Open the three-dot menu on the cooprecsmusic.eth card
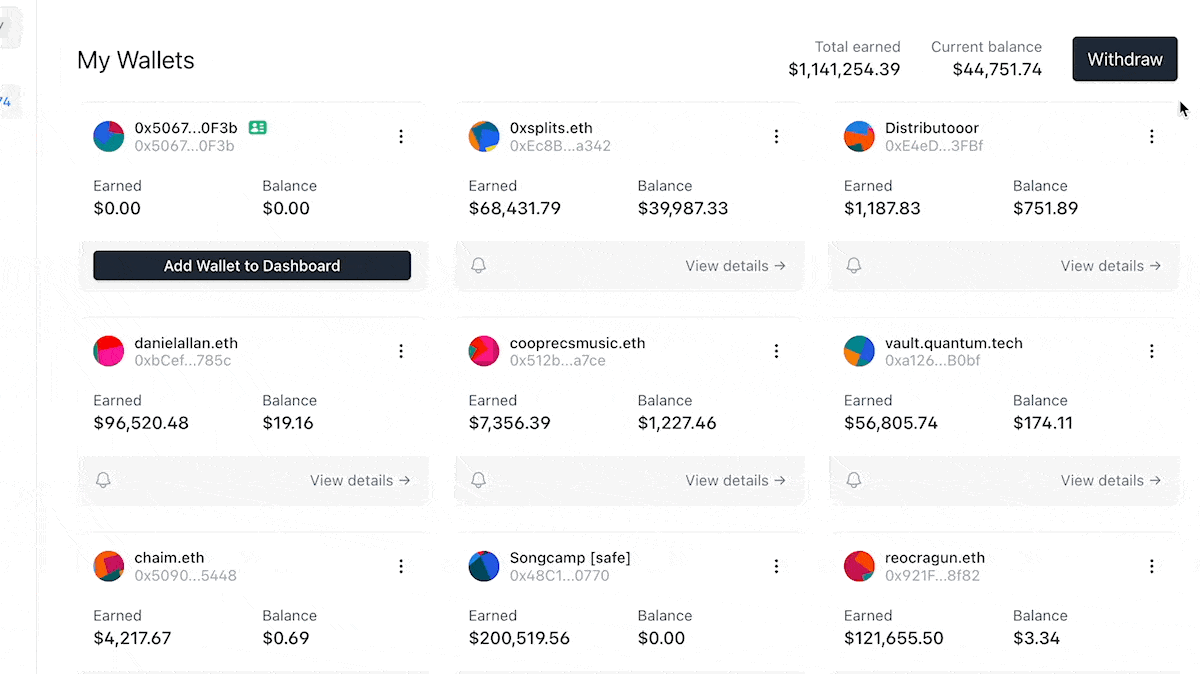The height and width of the screenshot is (674, 1200). point(777,351)
